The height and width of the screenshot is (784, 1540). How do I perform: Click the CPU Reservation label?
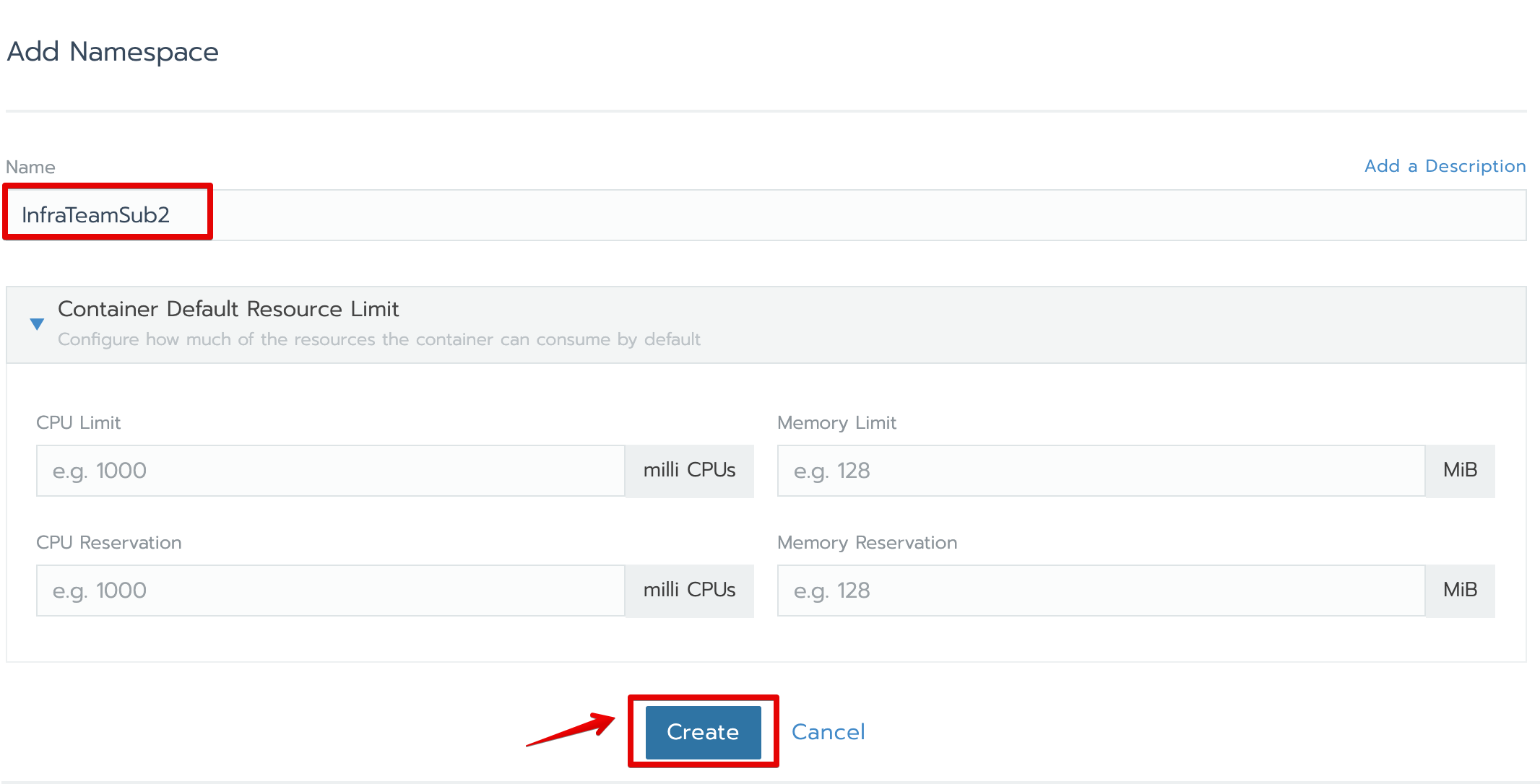[x=108, y=543]
